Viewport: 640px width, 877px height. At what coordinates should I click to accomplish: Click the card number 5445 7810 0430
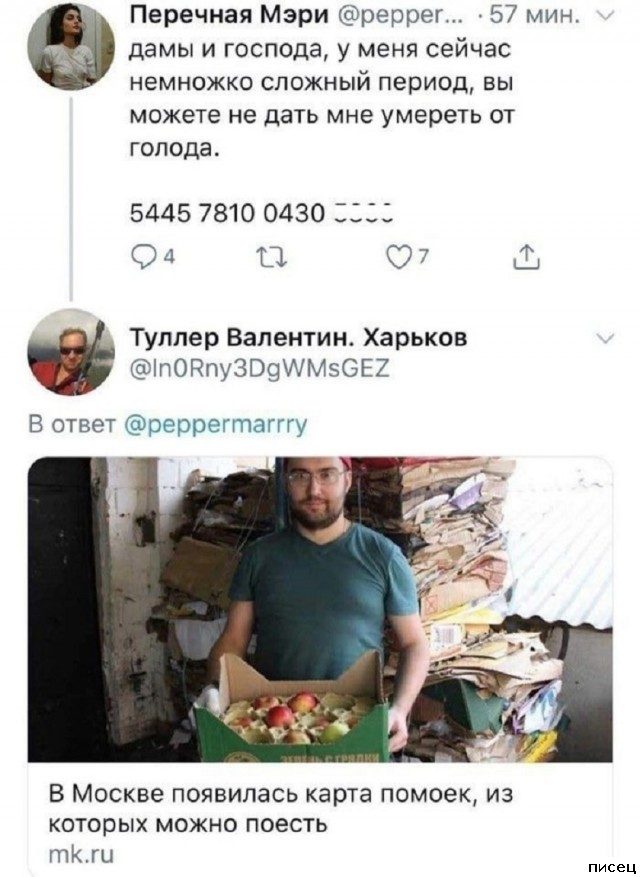pyautogui.click(x=227, y=214)
